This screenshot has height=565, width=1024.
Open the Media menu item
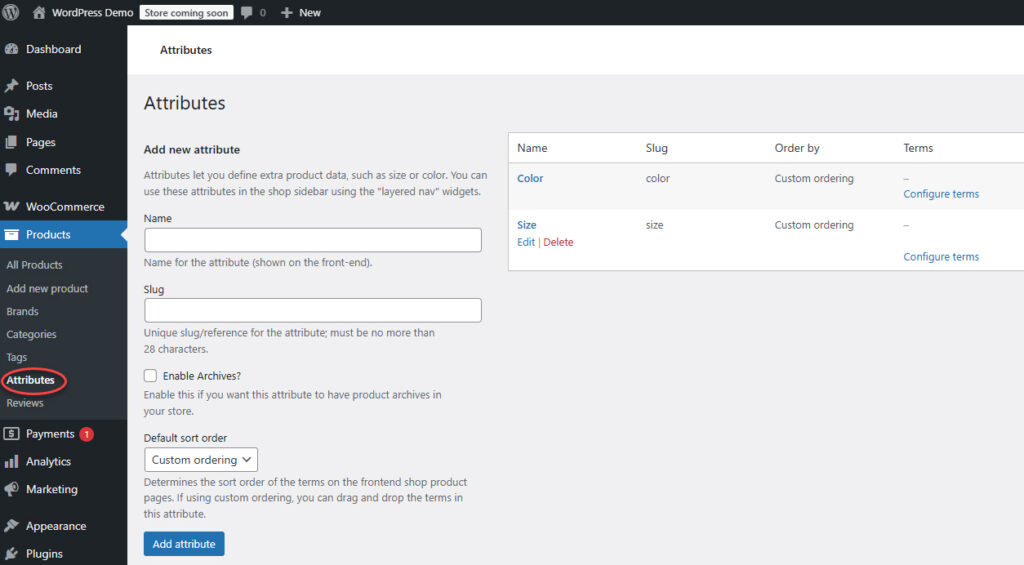[x=42, y=114]
